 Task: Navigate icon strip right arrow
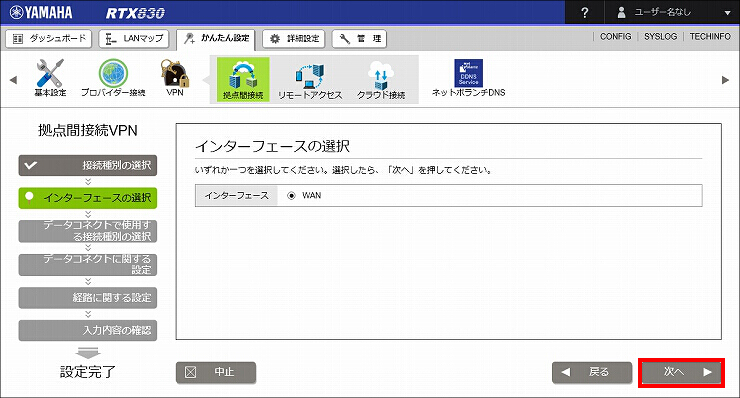(725, 80)
